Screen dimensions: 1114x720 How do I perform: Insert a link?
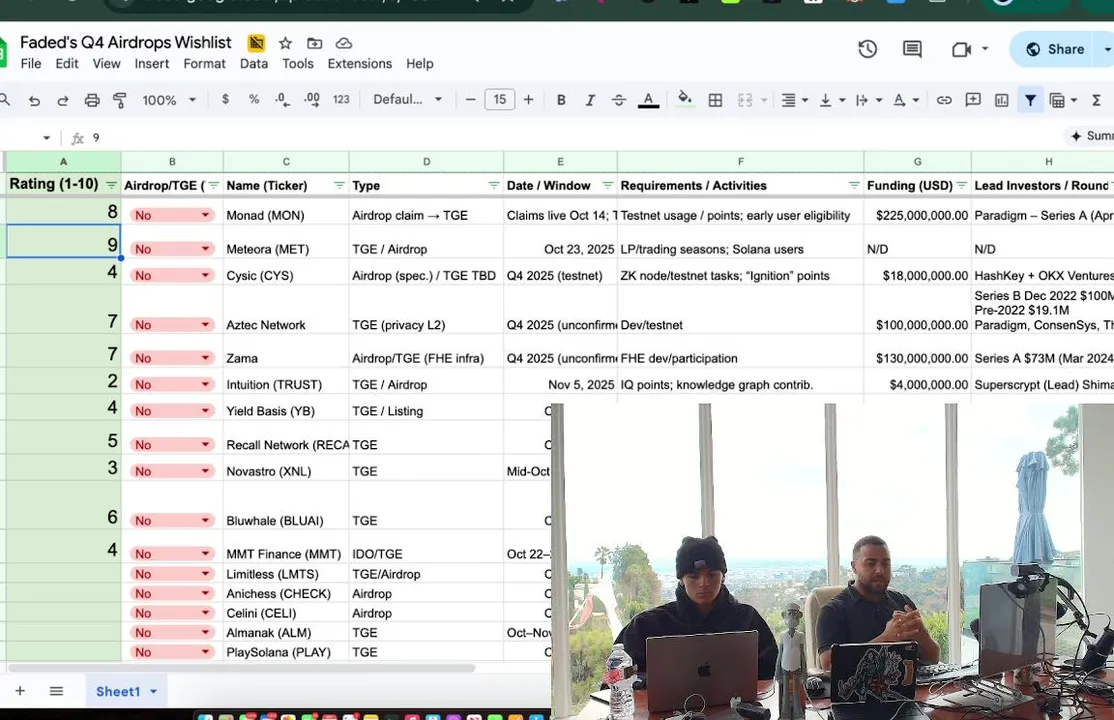pos(943,100)
